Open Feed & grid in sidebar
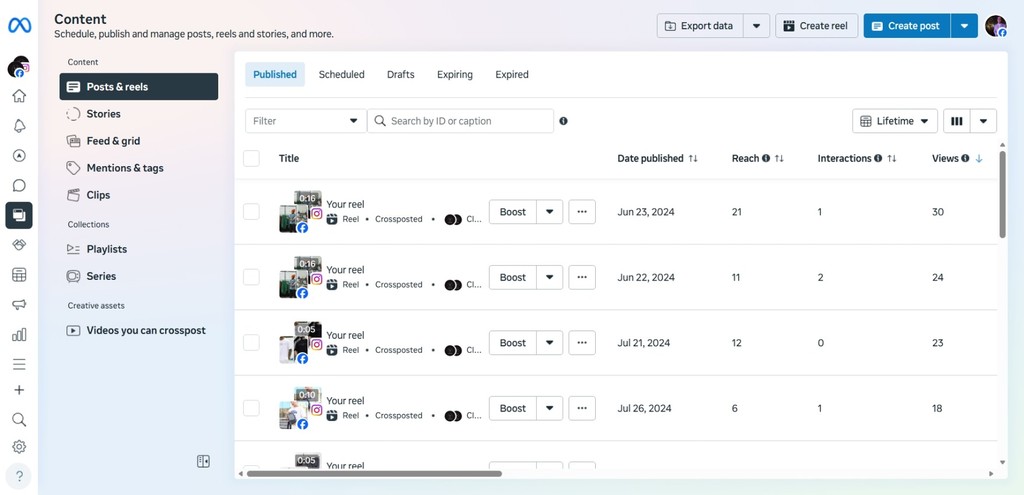The width and height of the screenshot is (1024, 495). [138, 140]
